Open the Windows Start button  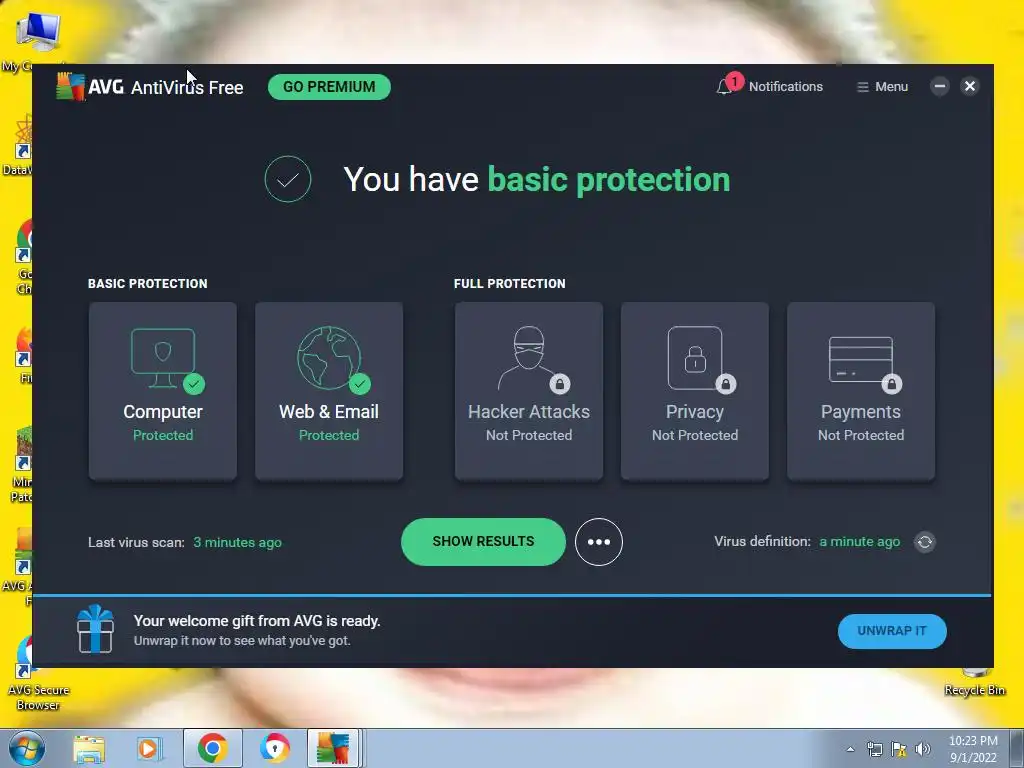point(27,748)
